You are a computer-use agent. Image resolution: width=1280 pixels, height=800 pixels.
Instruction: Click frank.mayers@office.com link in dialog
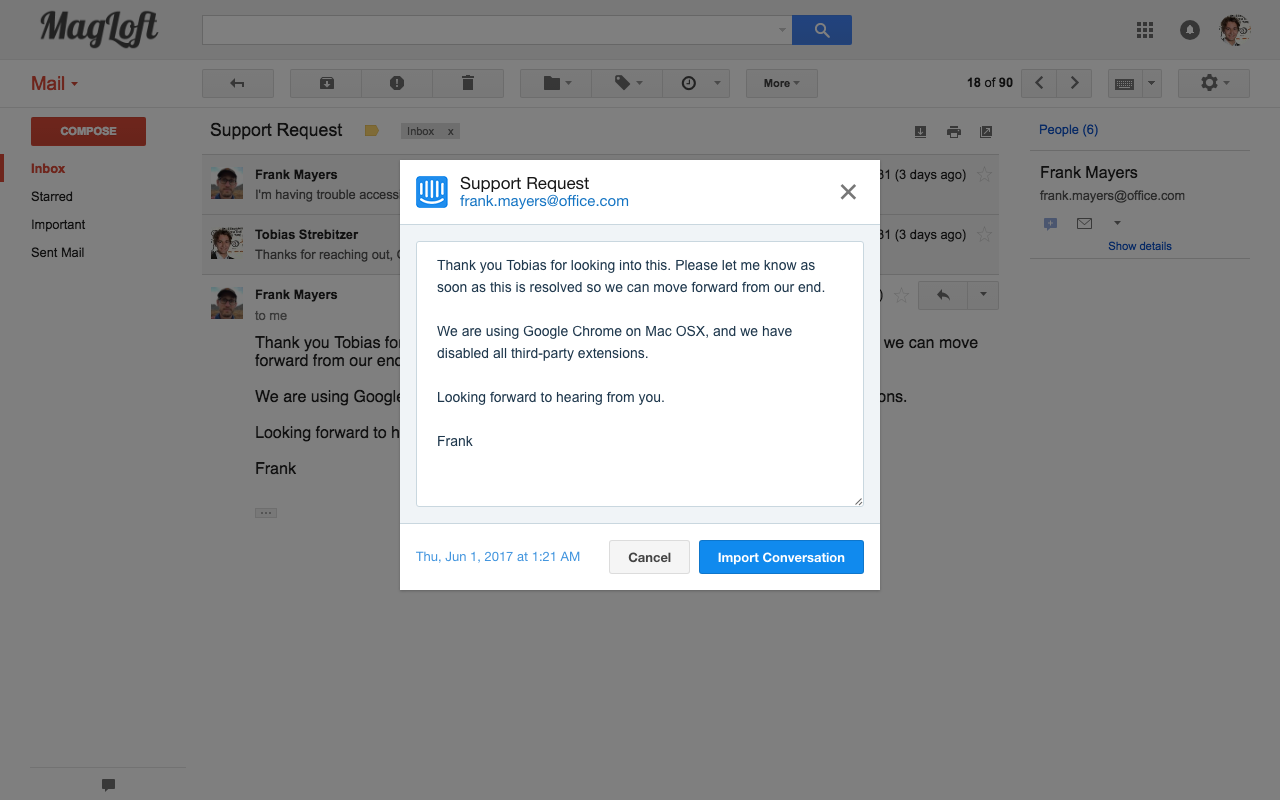click(x=544, y=201)
